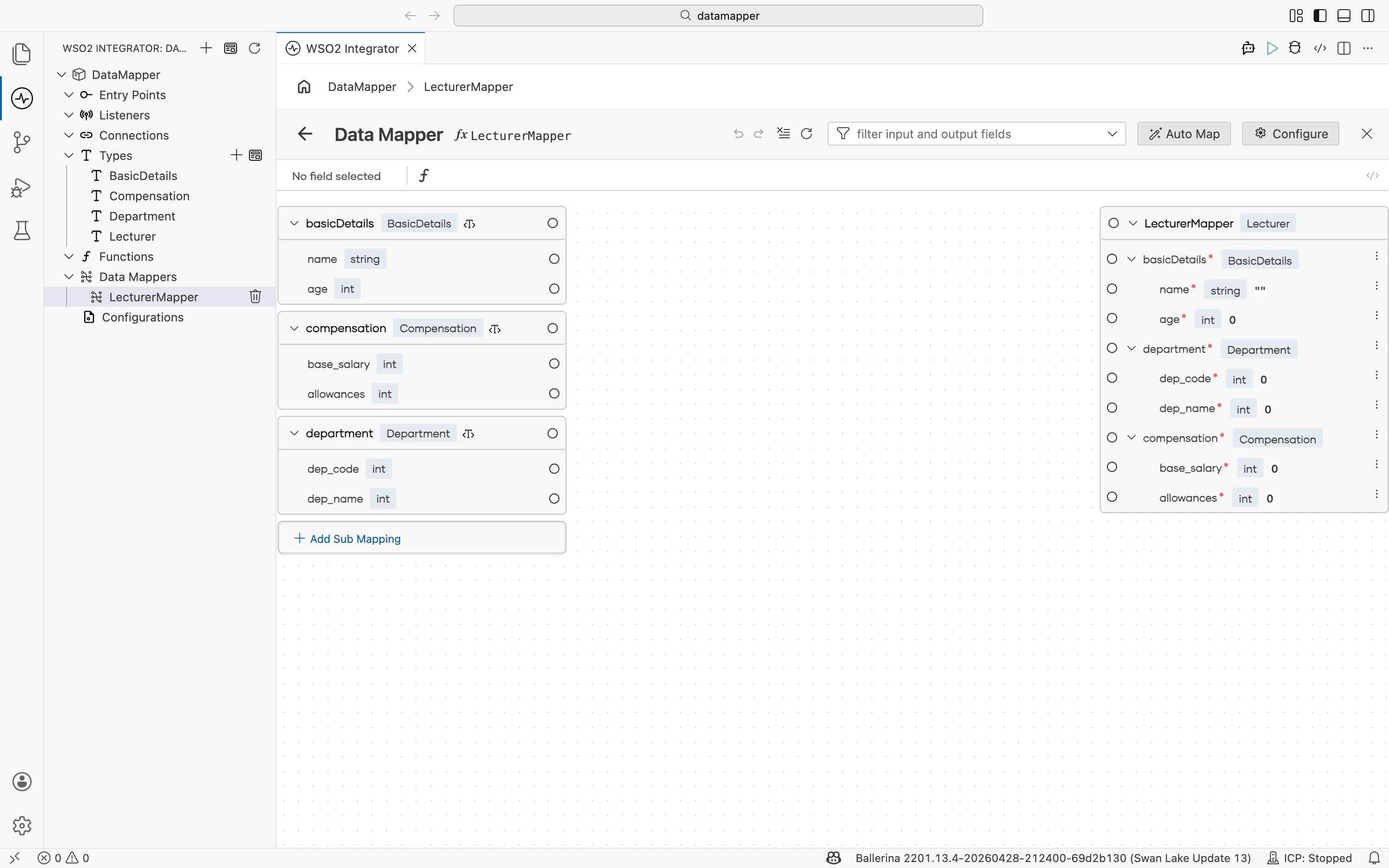
Task: Click ICP: Stopped in status bar
Action: coord(1309,858)
